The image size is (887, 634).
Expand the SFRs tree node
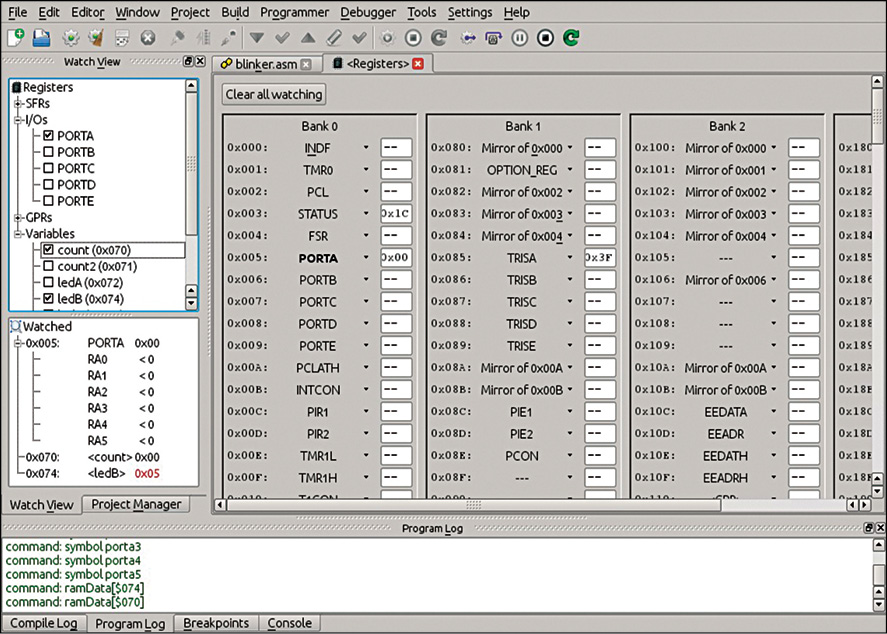tap(18, 104)
